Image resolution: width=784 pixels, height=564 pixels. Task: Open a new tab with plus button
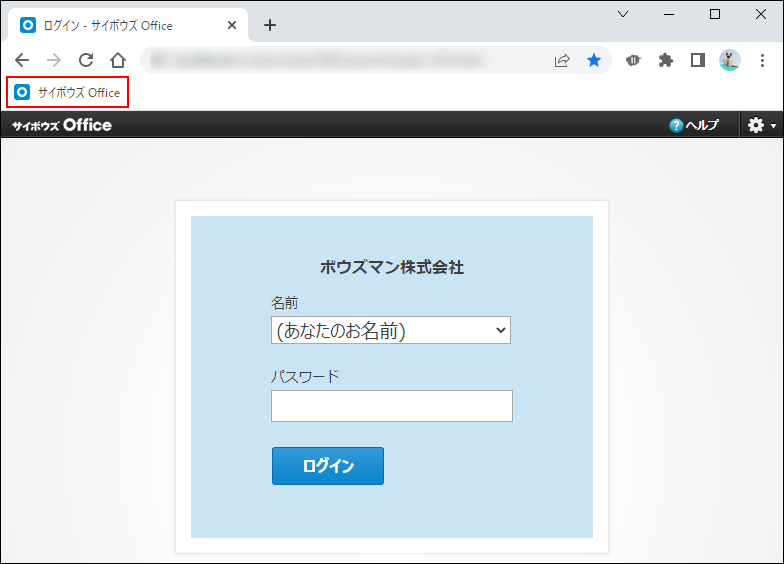click(x=270, y=25)
